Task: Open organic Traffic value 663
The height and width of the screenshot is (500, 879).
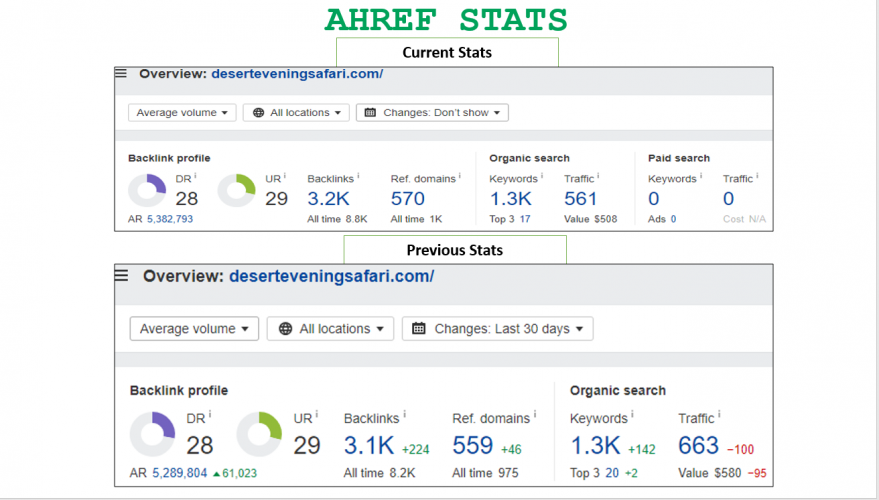Action: point(698,446)
